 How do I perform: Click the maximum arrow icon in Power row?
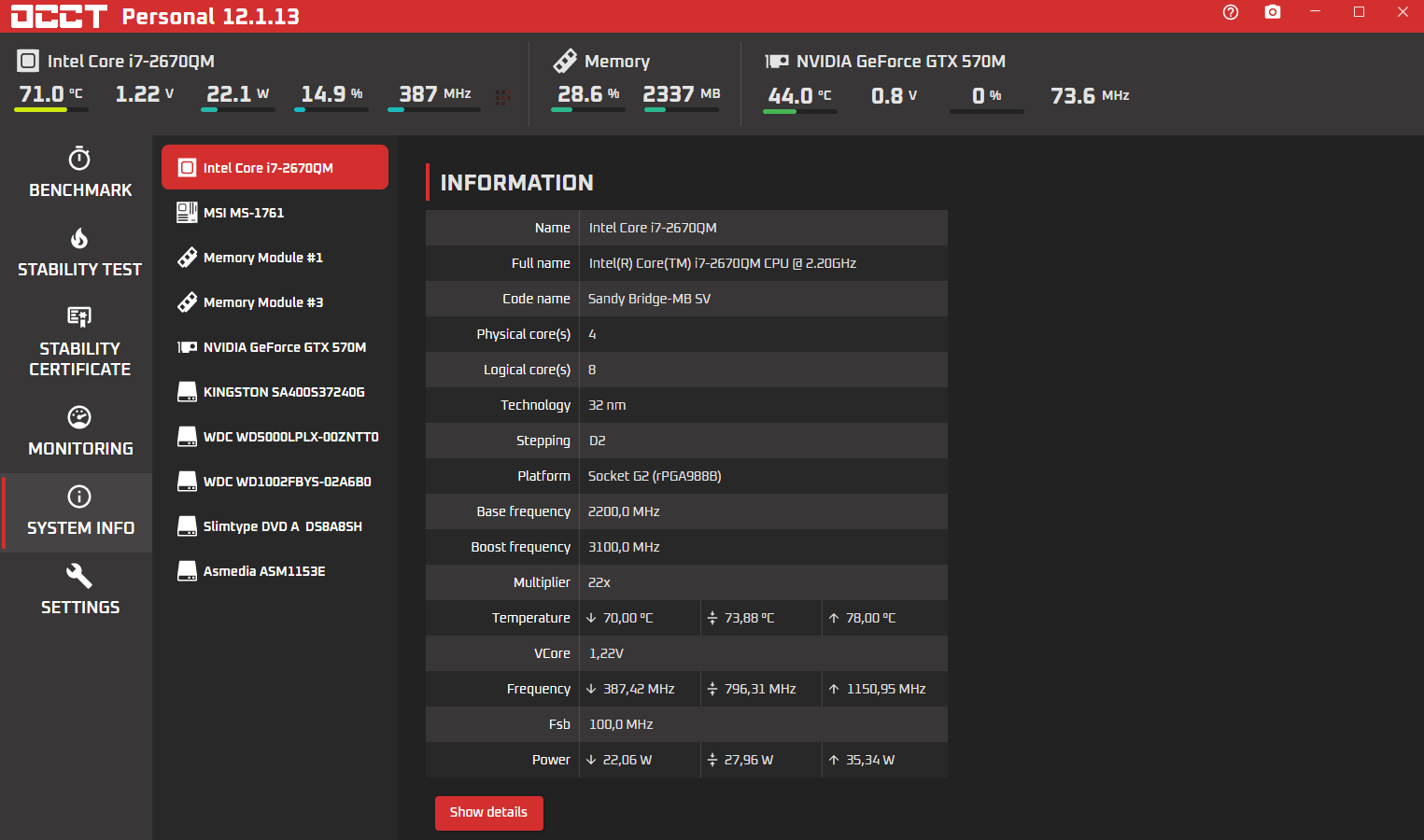(x=834, y=760)
